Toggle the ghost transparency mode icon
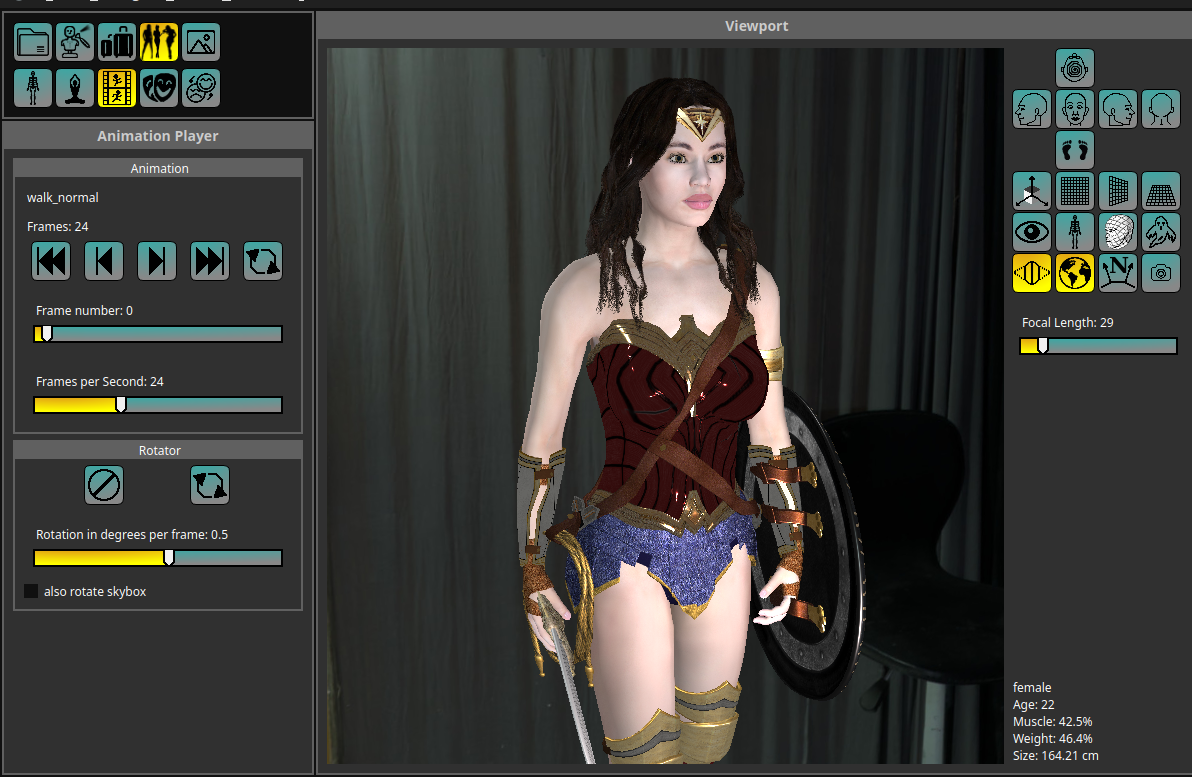Screen dimensions: 1192x777 click(x=1160, y=231)
